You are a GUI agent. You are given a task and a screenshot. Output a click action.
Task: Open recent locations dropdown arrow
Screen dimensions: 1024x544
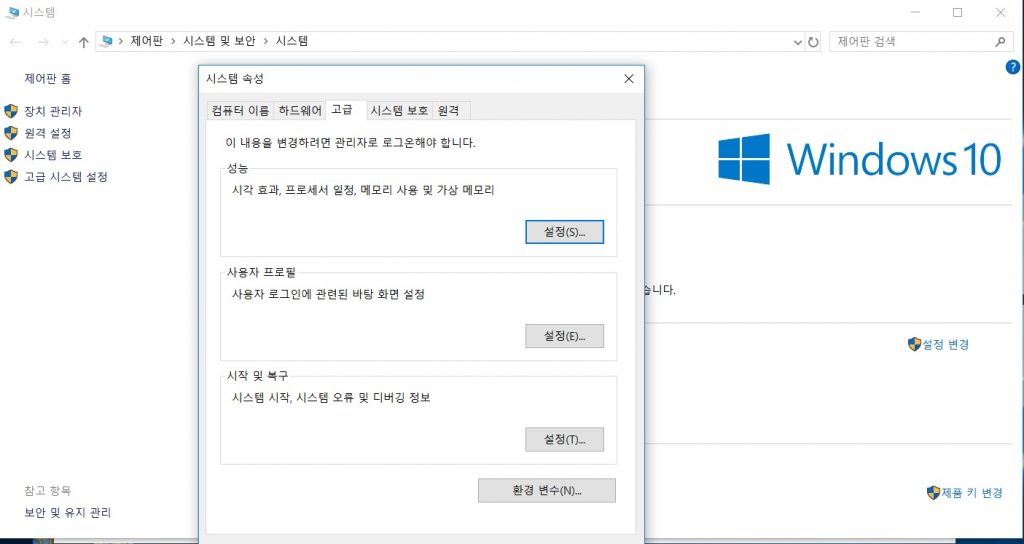coord(65,42)
